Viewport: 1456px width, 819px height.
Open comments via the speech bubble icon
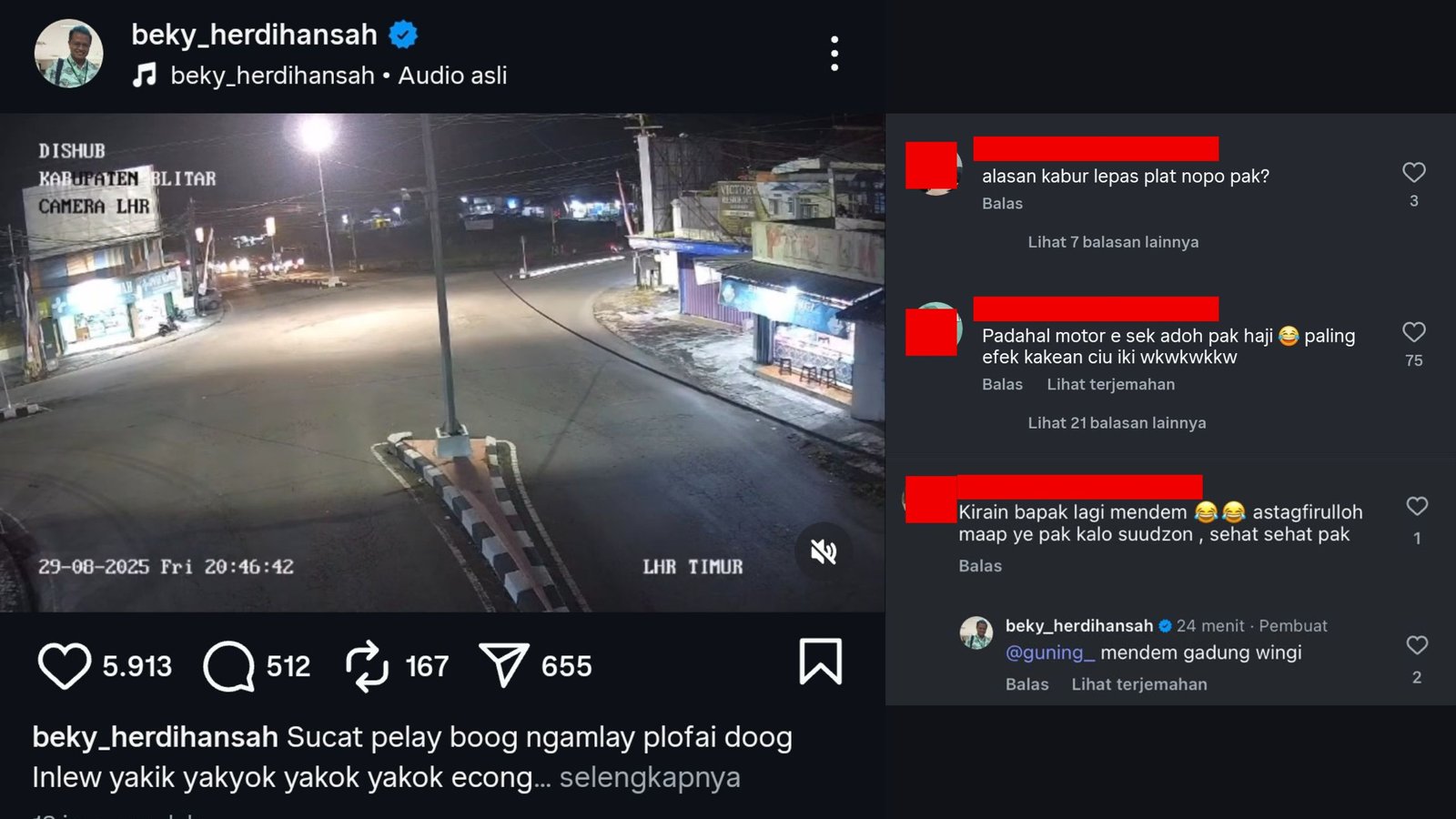(228, 665)
